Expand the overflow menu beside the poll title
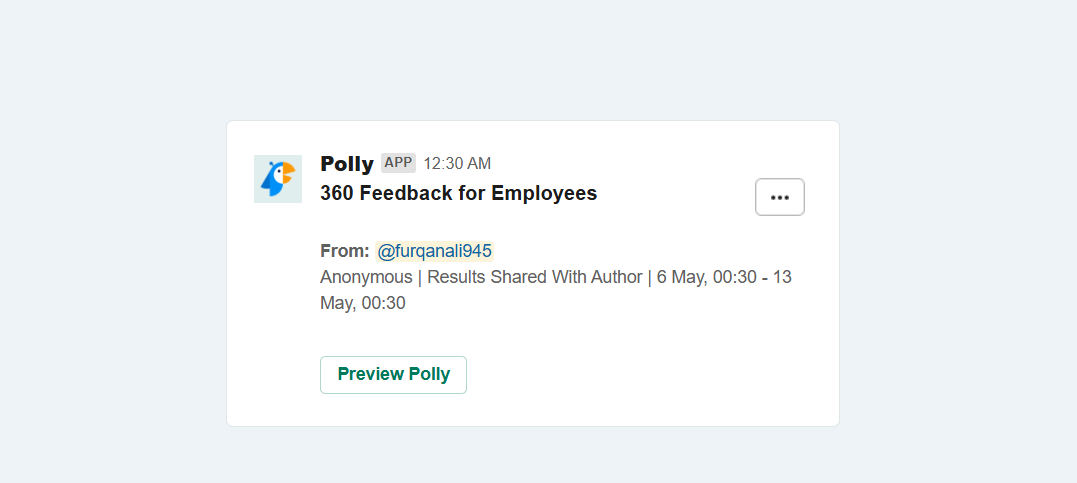Viewport: 1077px width, 483px height. point(780,197)
